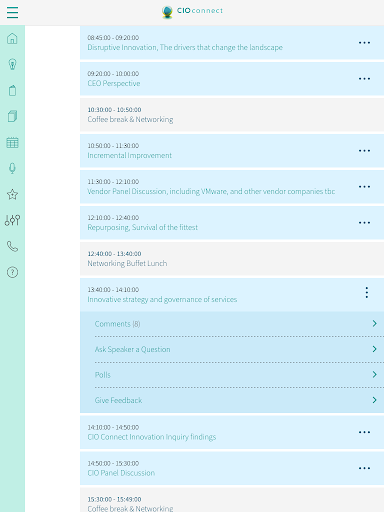Open the sliders settings sidebar icon
The image size is (384, 512).
pyautogui.click(x=12, y=220)
